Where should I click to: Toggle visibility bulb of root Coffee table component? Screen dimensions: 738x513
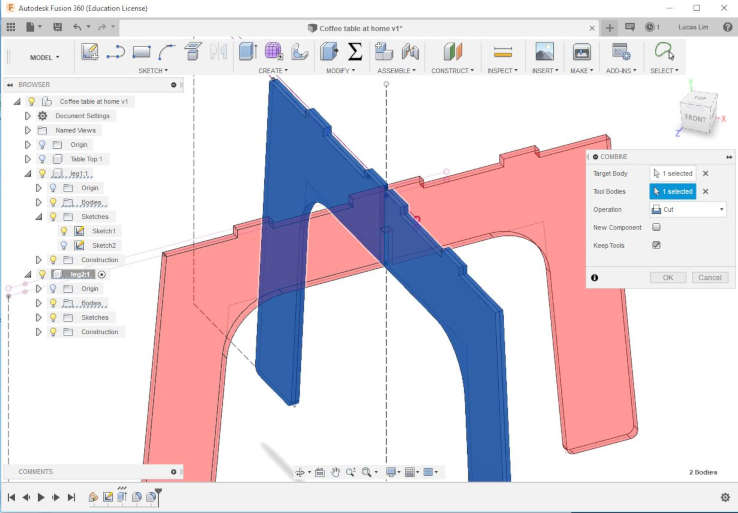31,101
